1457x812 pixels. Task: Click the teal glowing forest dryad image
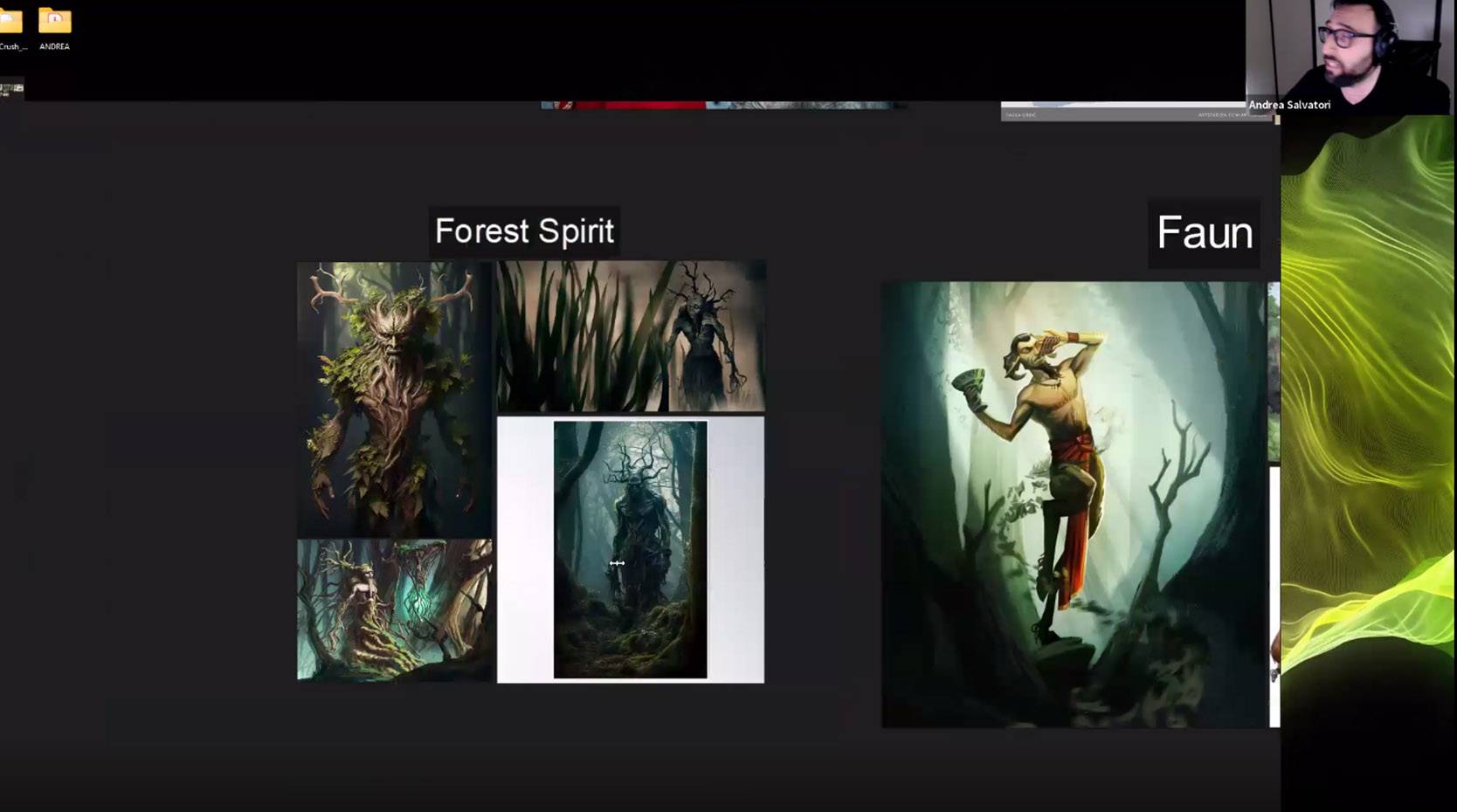(x=394, y=609)
